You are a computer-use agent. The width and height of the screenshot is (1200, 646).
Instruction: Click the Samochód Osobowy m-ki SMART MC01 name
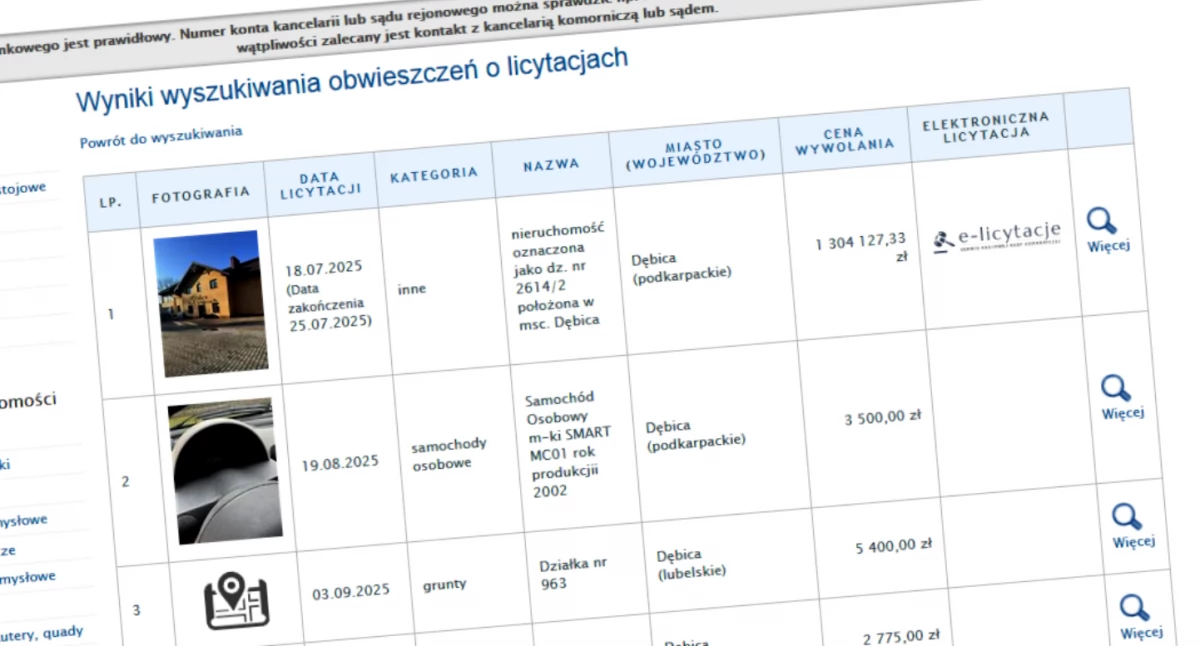[x=568, y=444]
